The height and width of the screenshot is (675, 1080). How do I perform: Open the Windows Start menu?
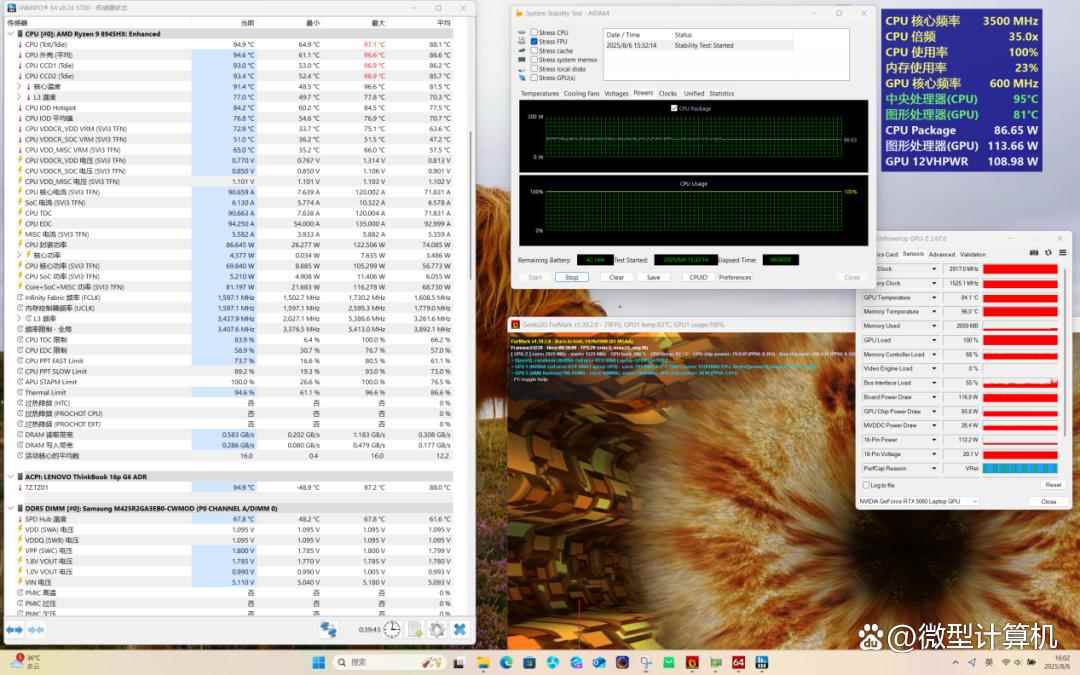point(319,662)
